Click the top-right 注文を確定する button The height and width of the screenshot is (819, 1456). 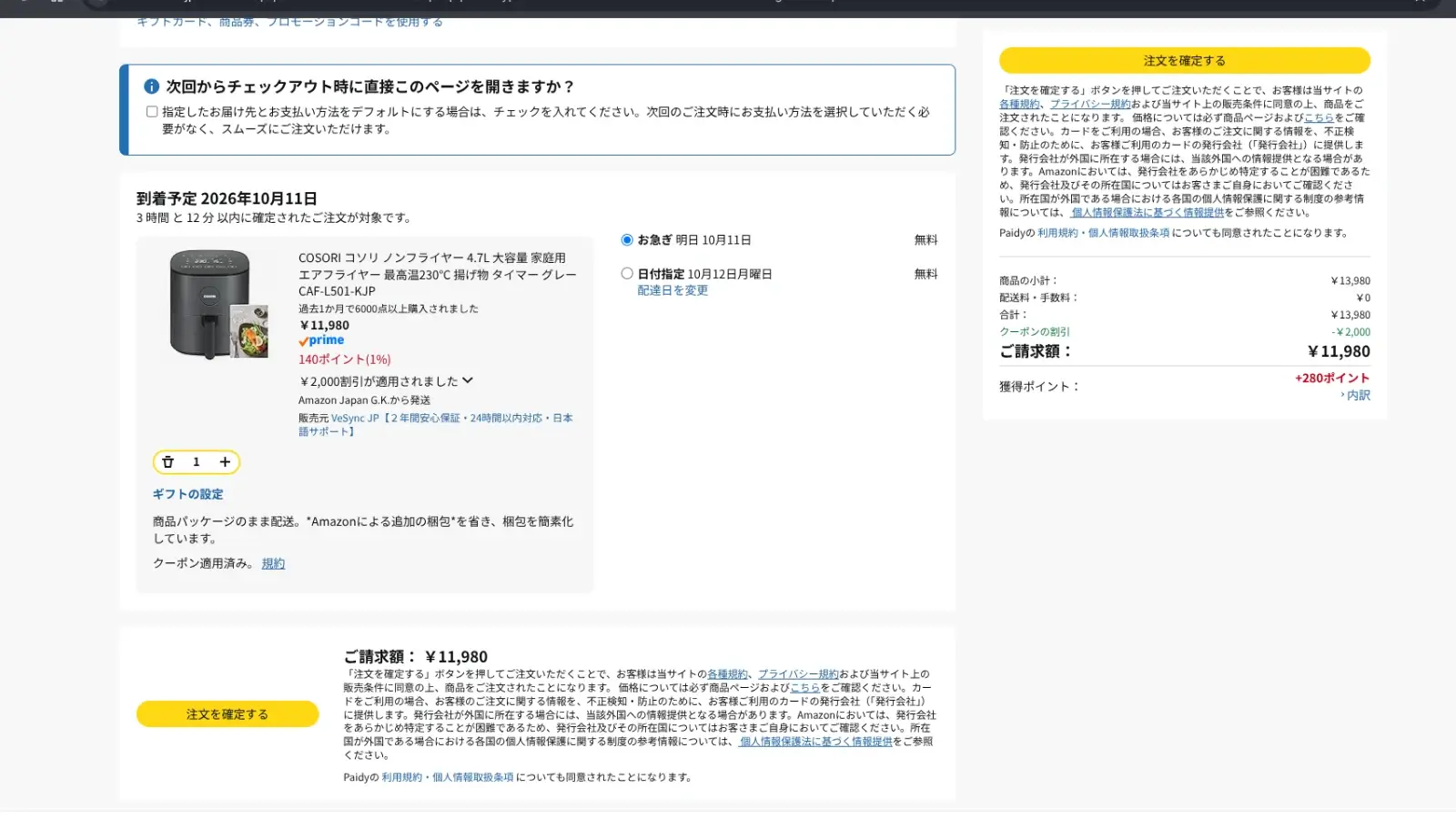tap(1185, 61)
